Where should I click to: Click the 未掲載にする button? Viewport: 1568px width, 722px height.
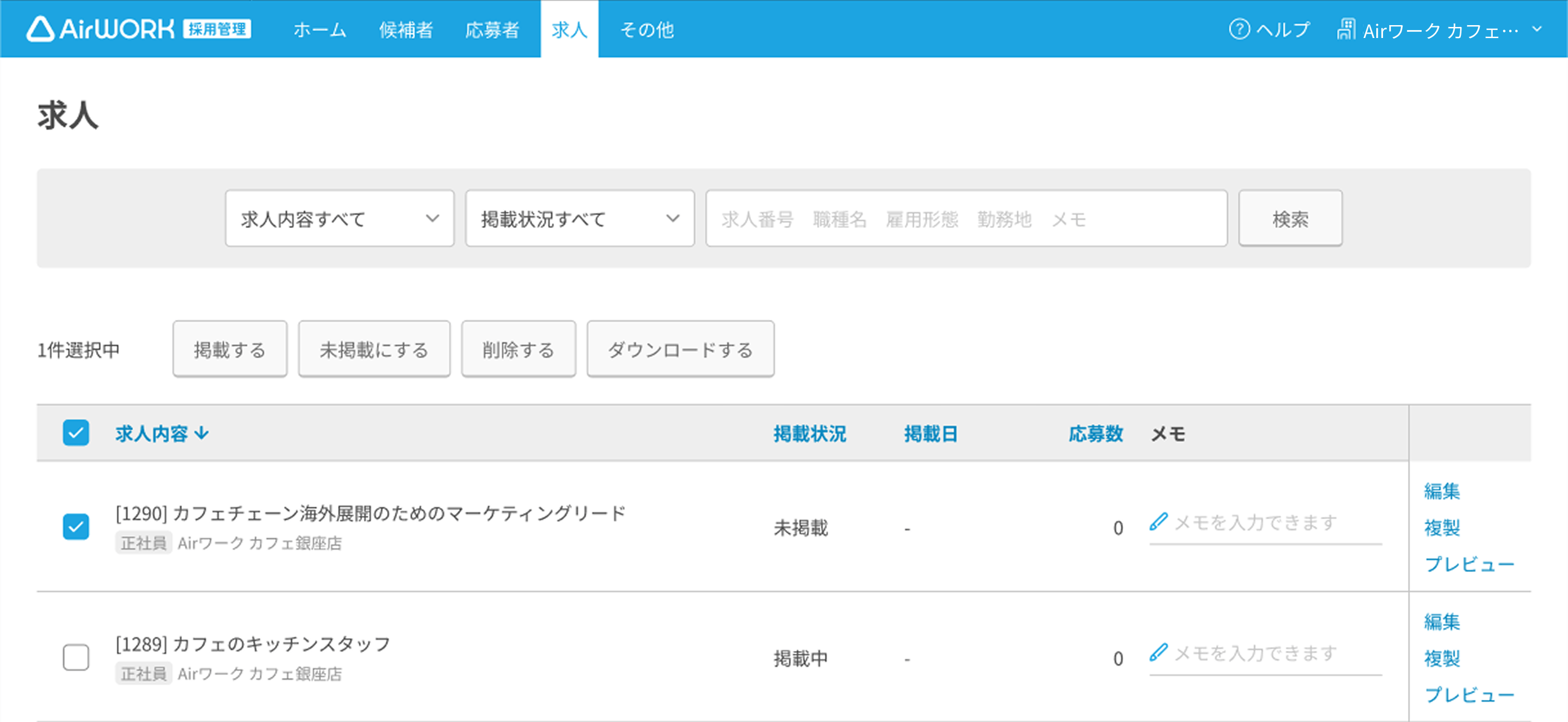[374, 349]
